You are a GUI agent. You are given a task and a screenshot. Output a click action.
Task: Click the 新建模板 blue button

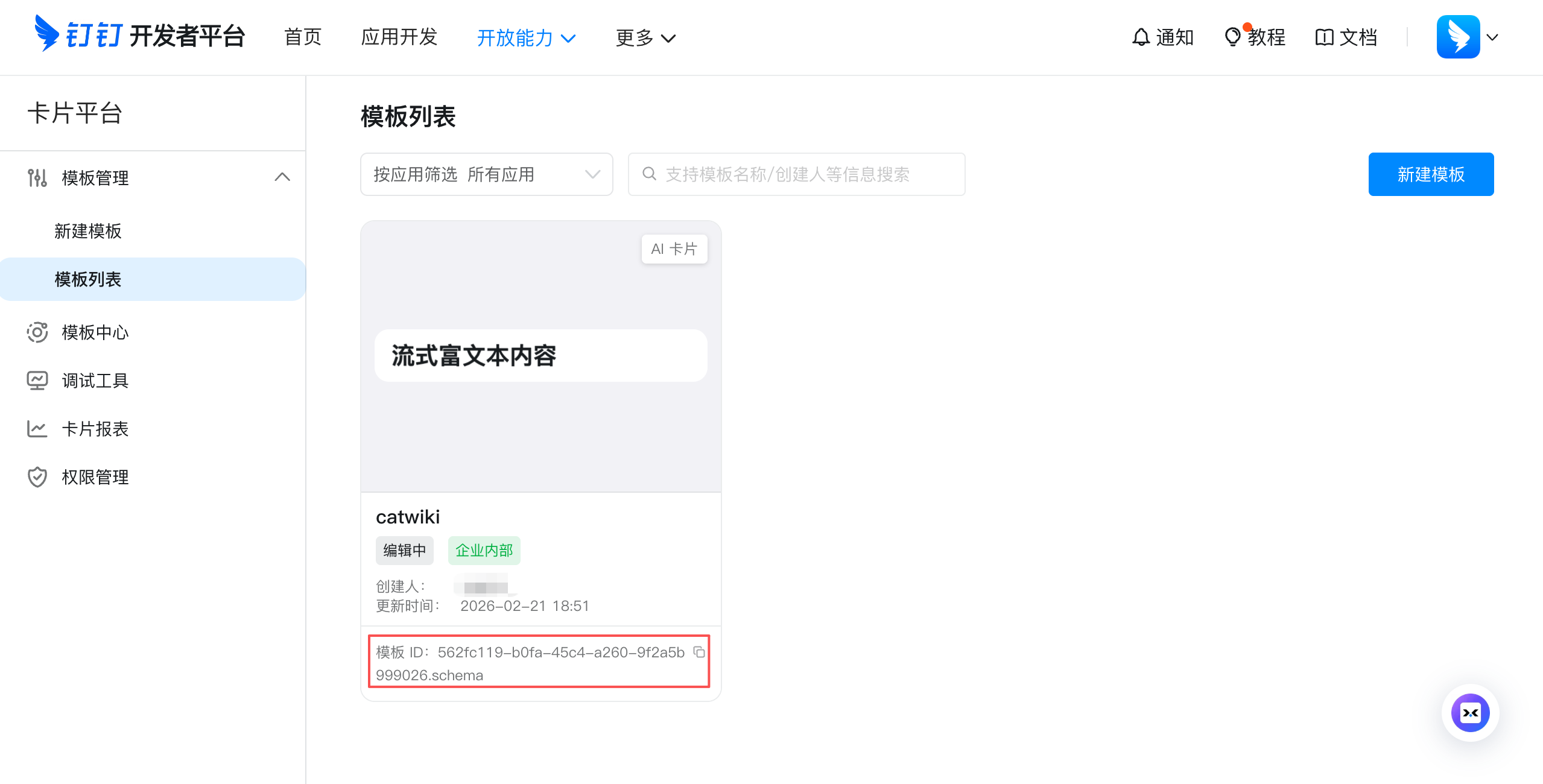coord(1431,174)
